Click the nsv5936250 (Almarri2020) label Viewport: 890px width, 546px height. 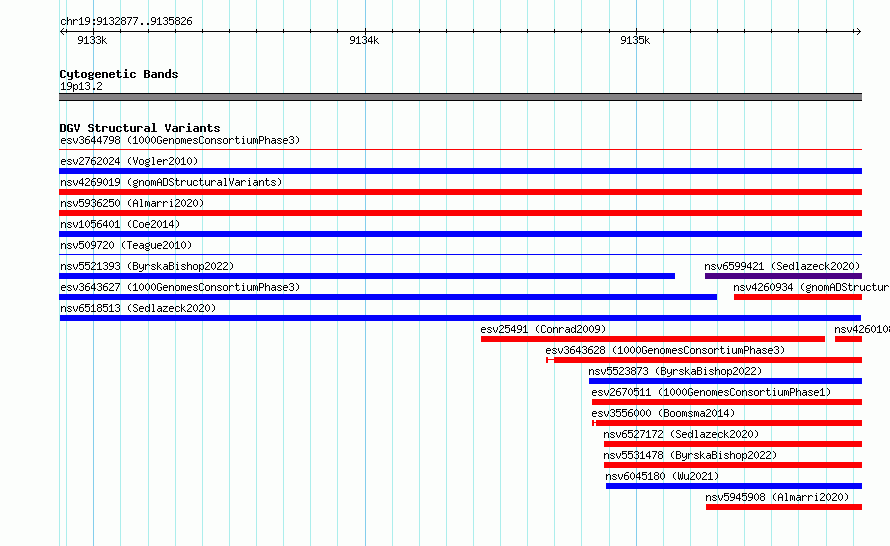click(132, 203)
